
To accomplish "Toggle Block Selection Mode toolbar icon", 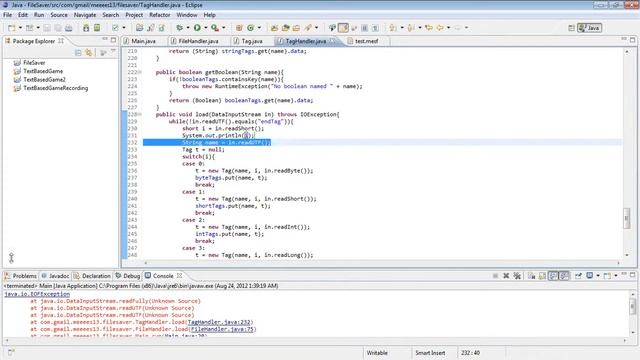I will [364, 28].
